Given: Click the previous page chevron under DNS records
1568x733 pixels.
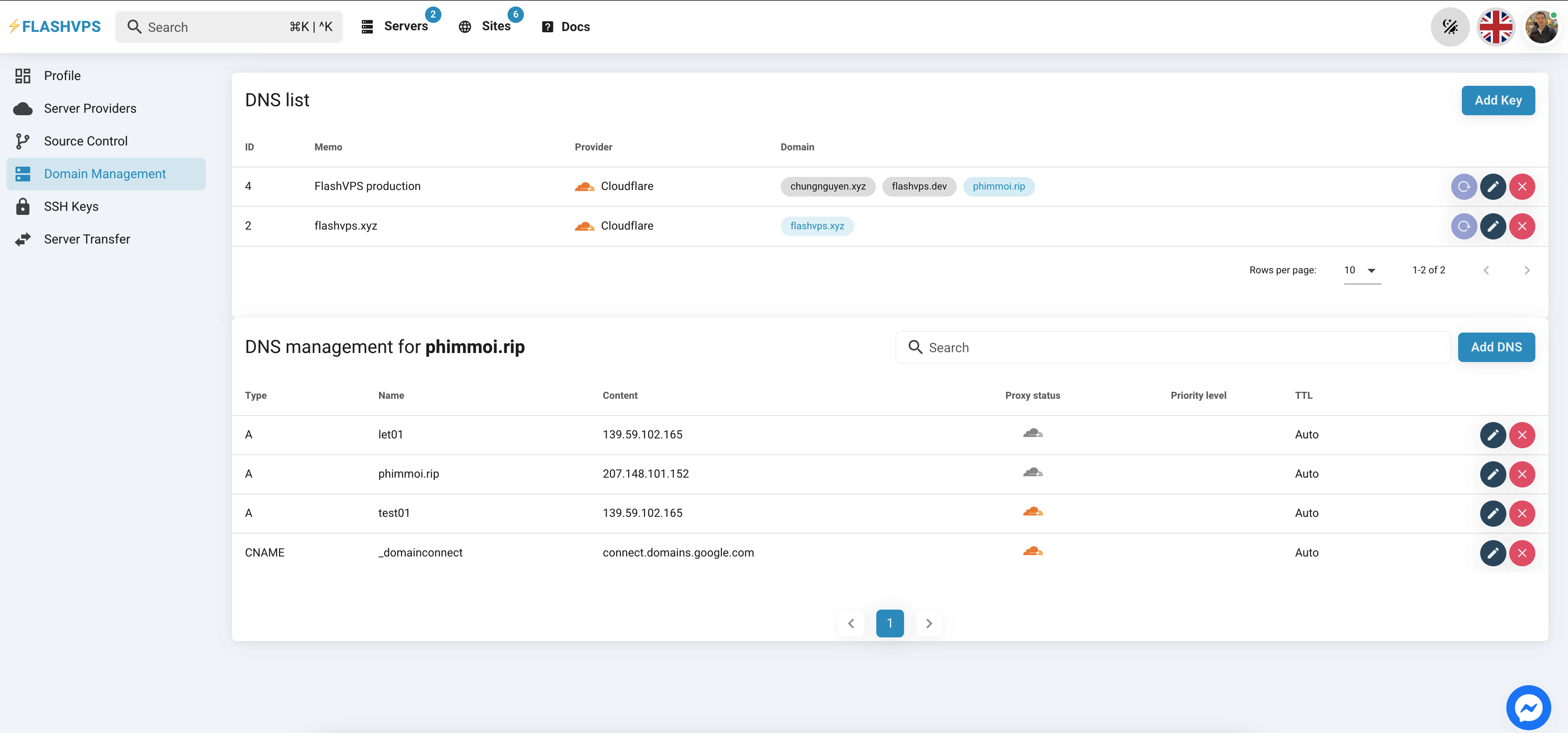Looking at the screenshot, I should tap(850, 623).
